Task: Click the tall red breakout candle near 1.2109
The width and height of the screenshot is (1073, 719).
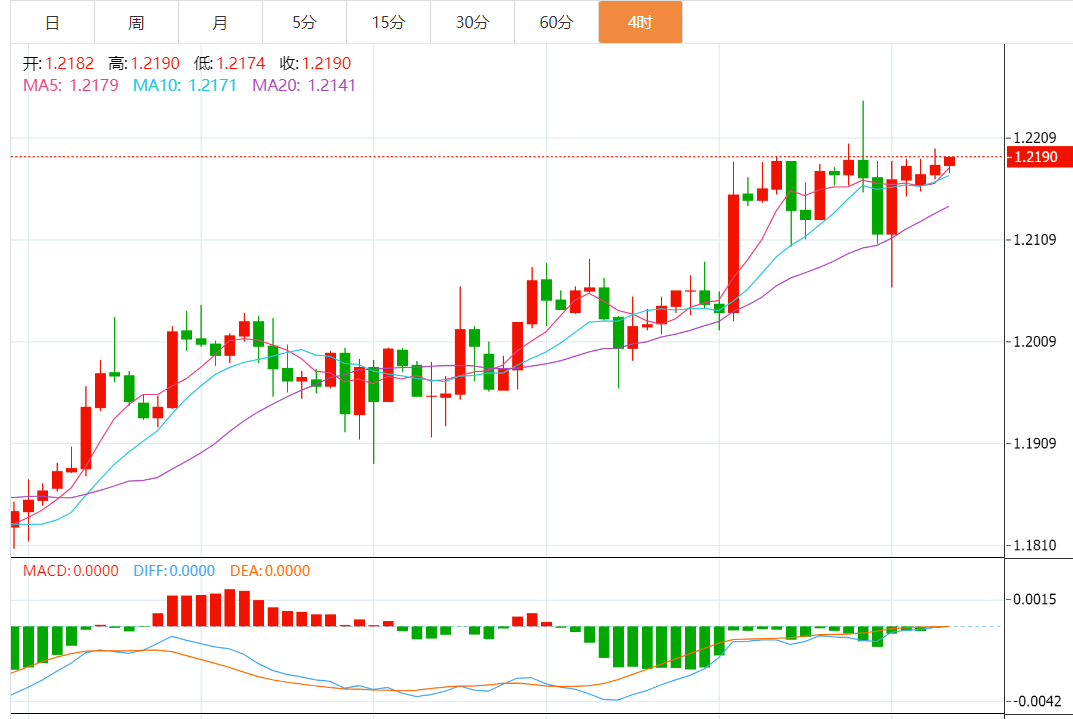Action: (734, 253)
